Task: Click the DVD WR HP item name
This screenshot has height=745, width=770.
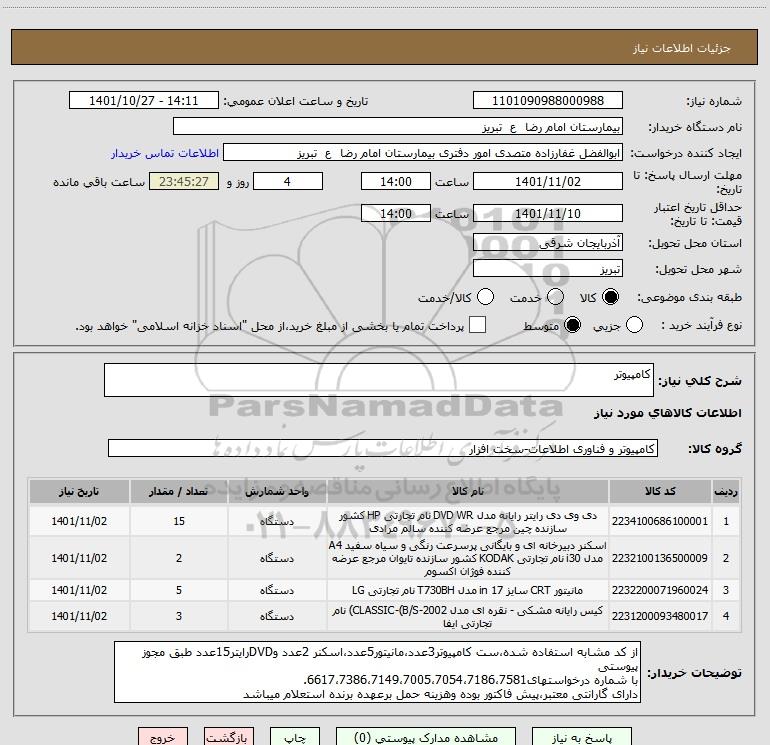Action: [468, 522]
